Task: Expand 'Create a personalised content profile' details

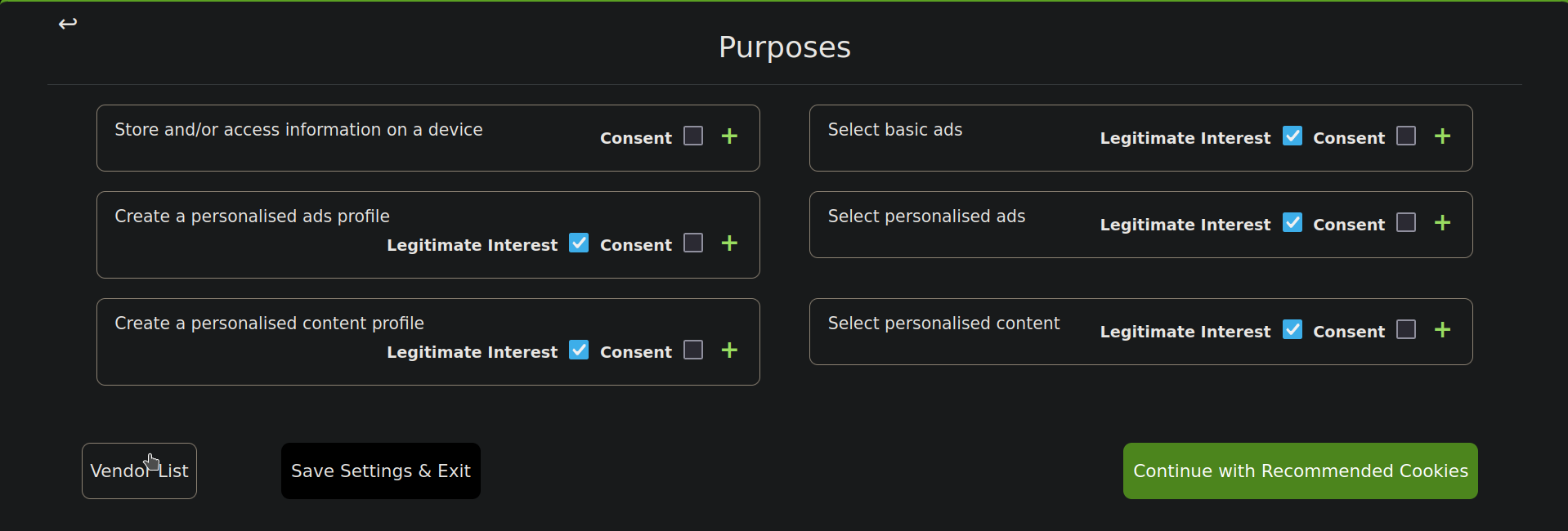Action: click(729, 350)
